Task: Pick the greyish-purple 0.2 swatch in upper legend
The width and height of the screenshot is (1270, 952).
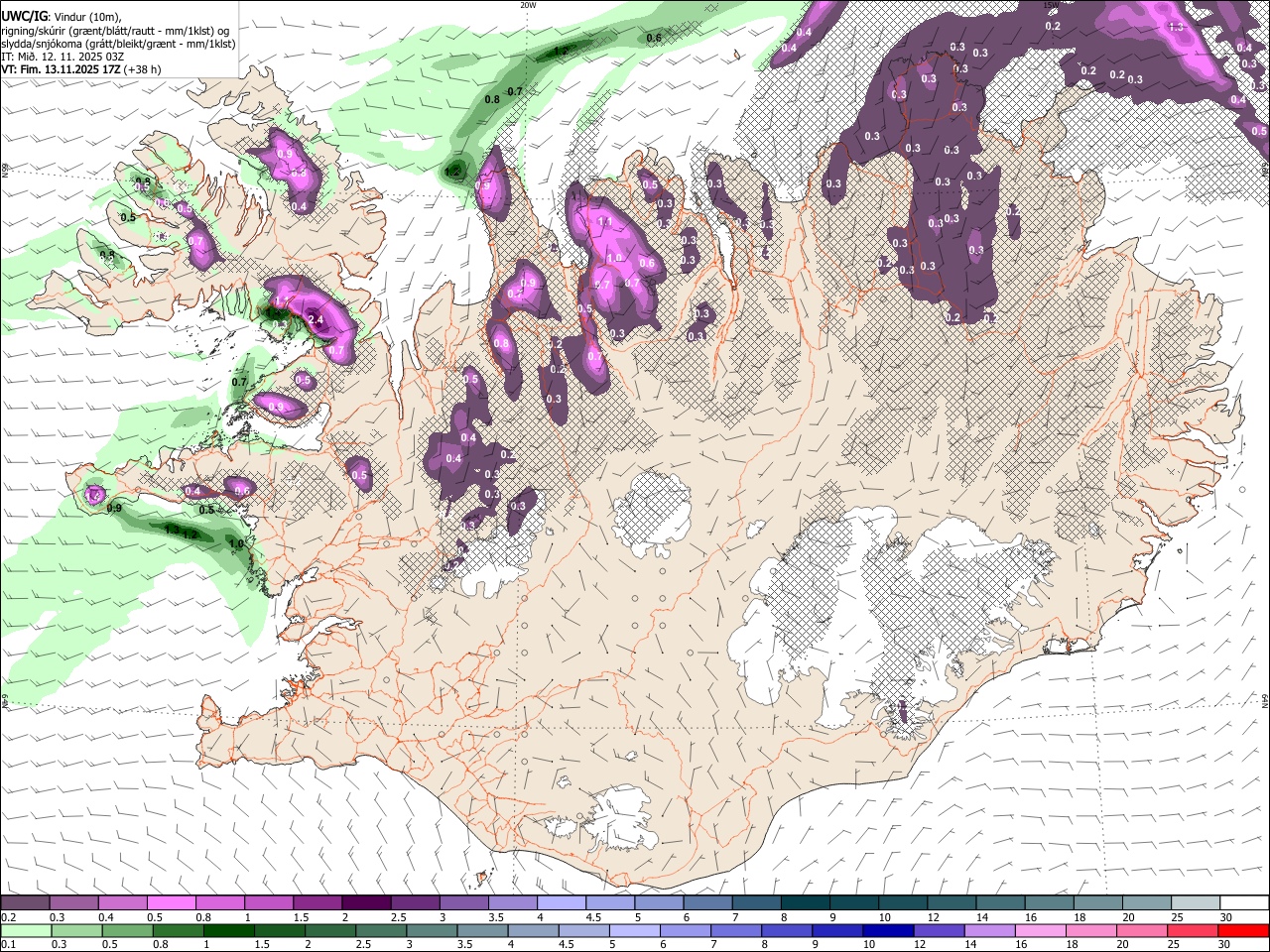Action: tap(25, 903)
